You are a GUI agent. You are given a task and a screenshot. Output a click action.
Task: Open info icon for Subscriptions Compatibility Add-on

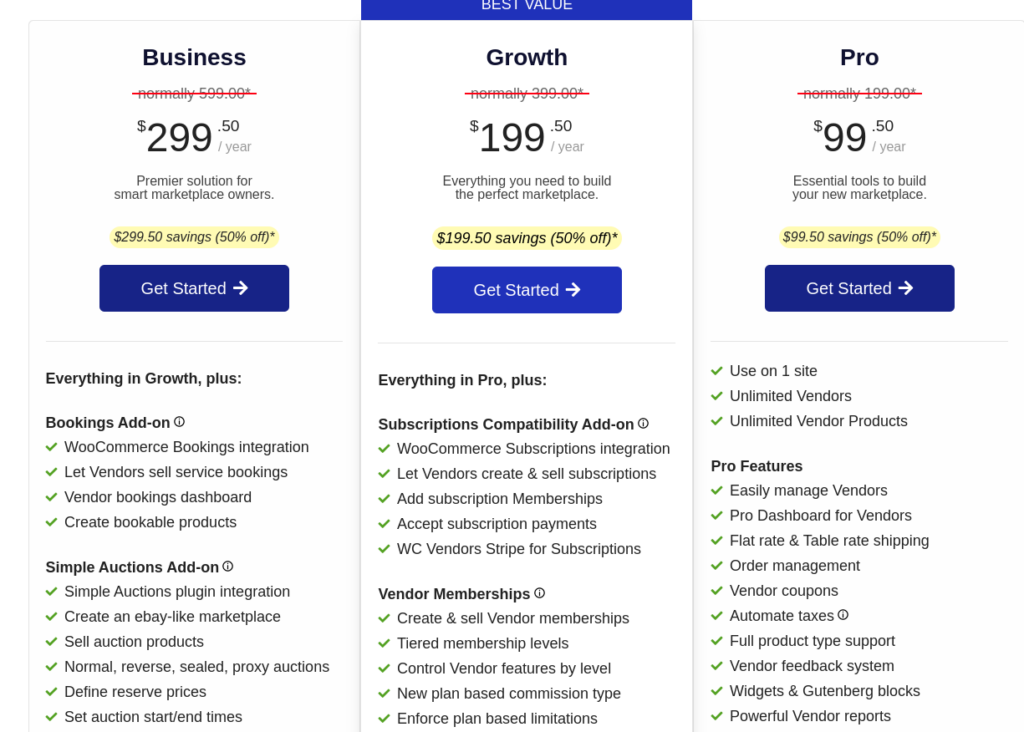643,424
